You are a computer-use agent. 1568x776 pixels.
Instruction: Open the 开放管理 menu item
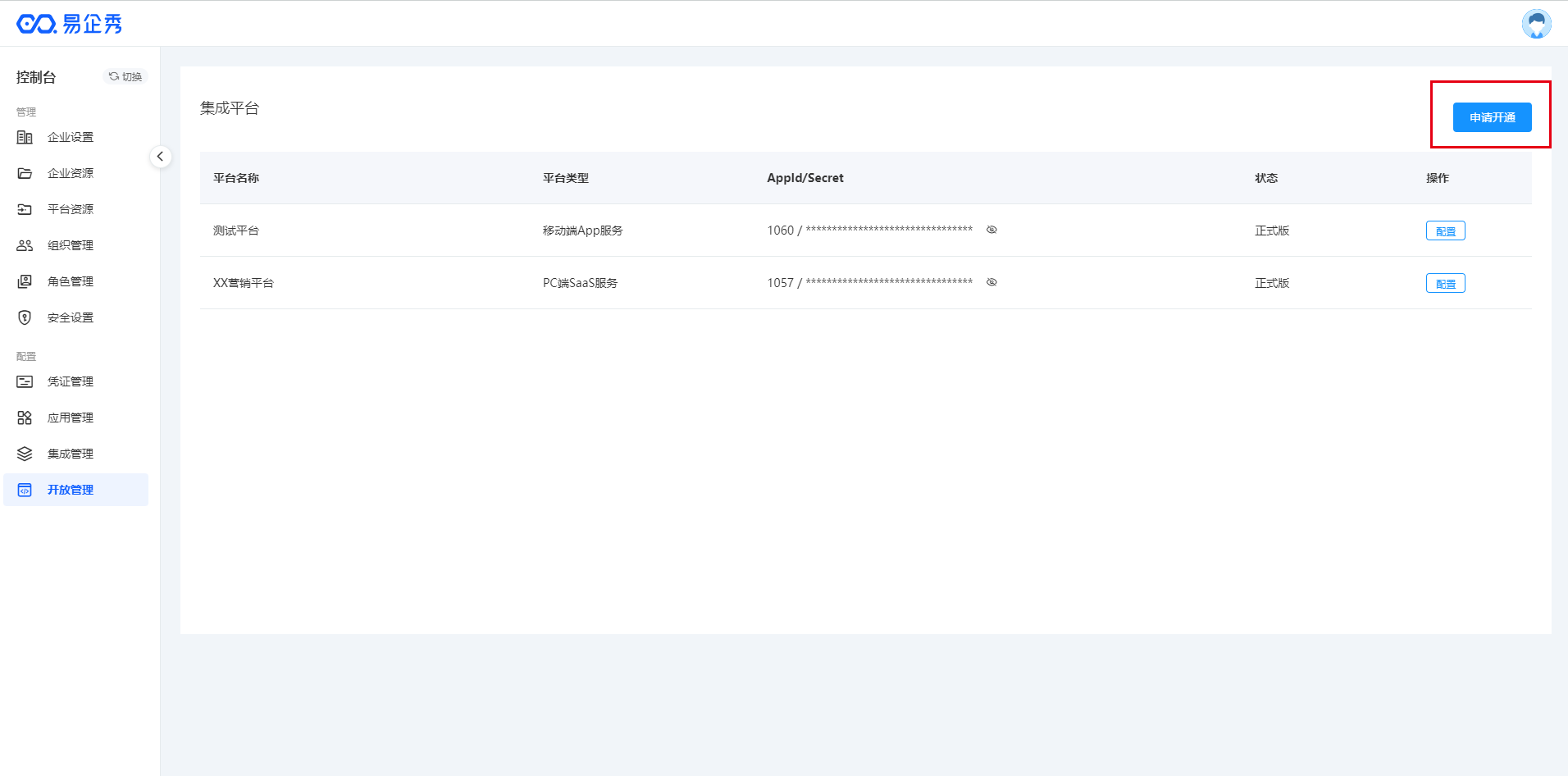click(x=71, y=490)
